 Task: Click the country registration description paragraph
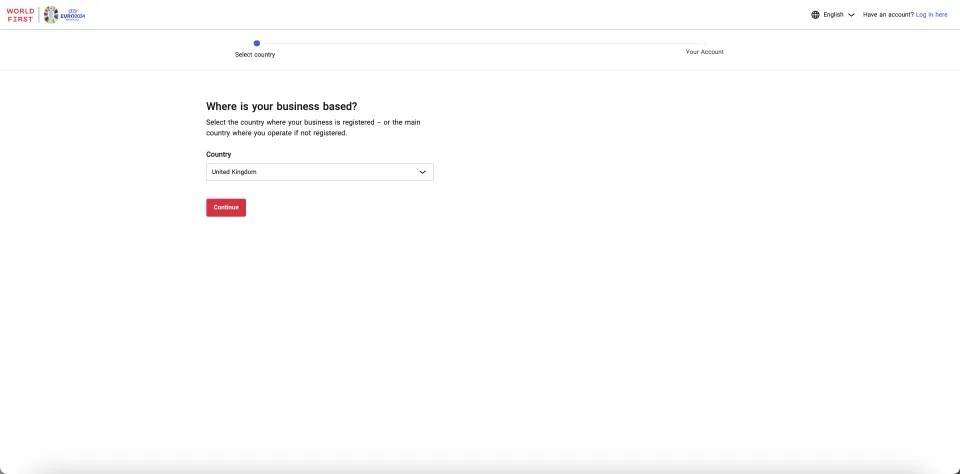tap(313, 127)
